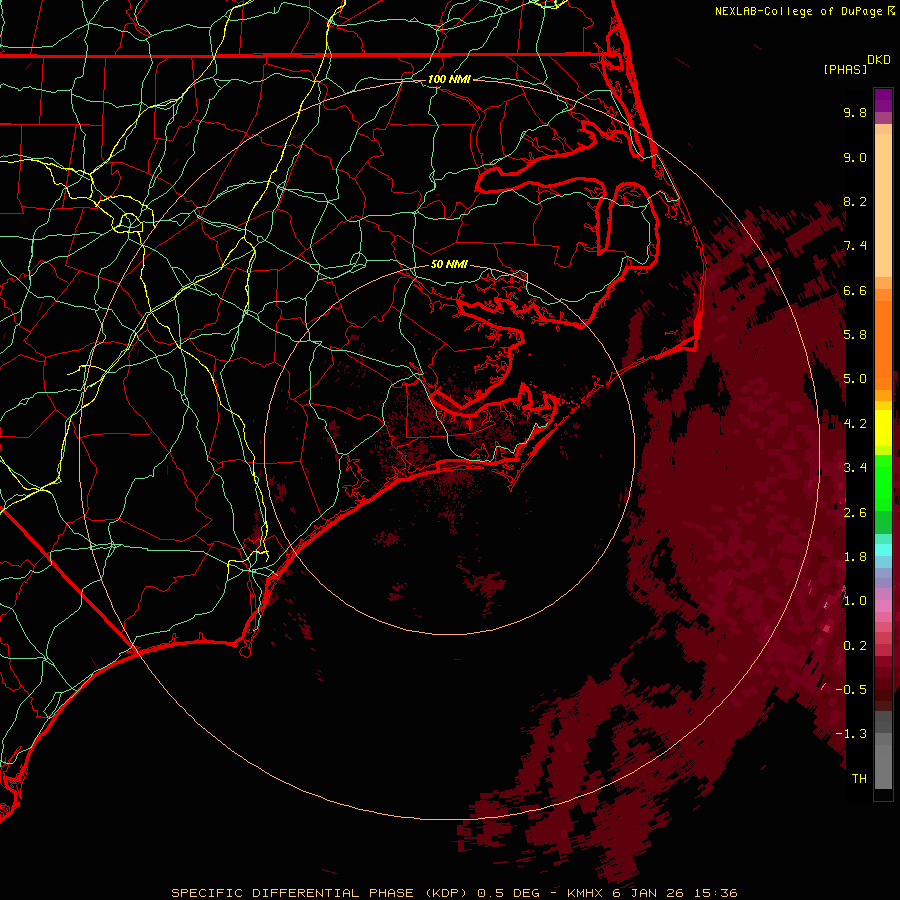Click the KDP product caption at bottom
Image resolution: width=900 pixels, height=900 pixels.
[454, 893]
